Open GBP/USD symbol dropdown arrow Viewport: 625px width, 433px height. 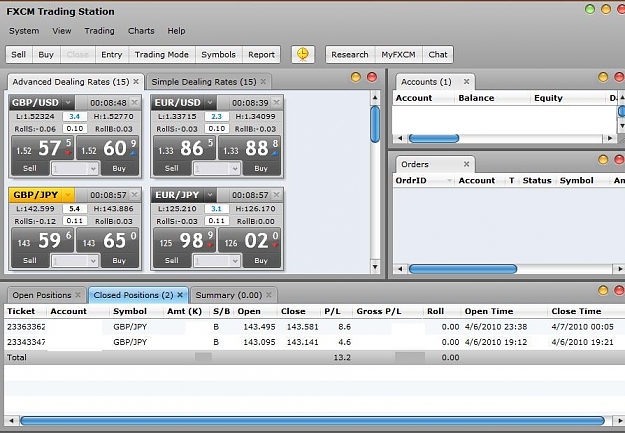(x=68, y=102)
